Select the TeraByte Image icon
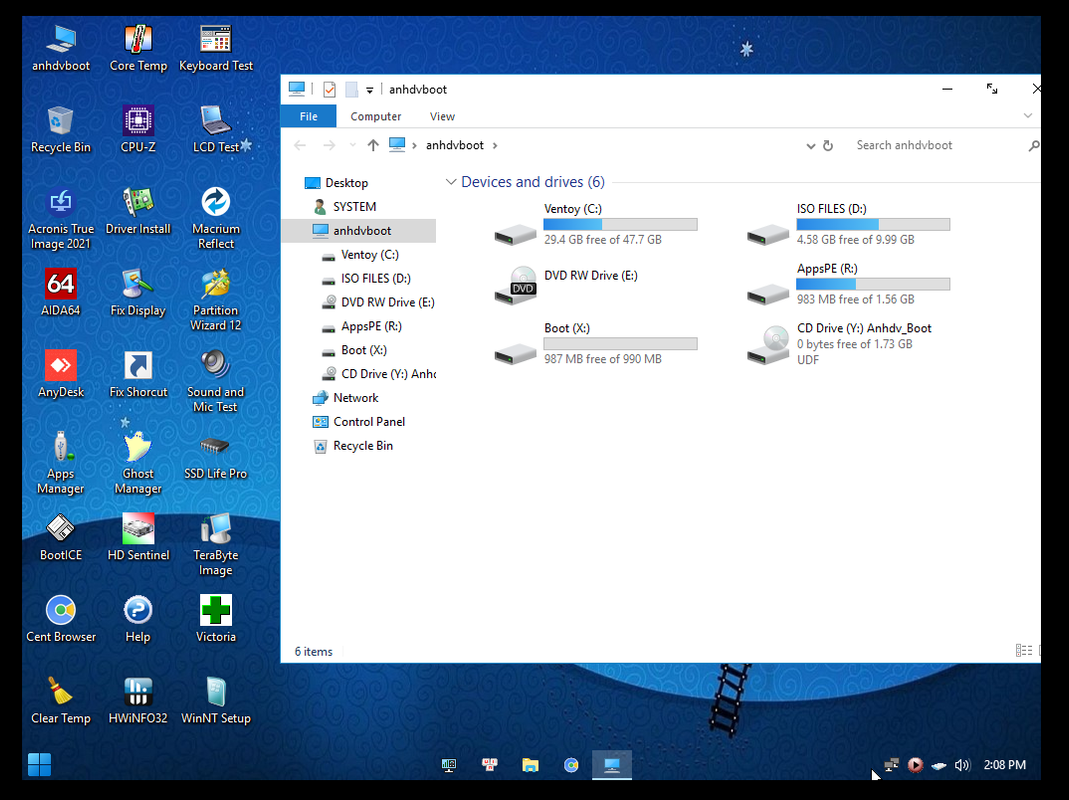 tap(215, 544)
